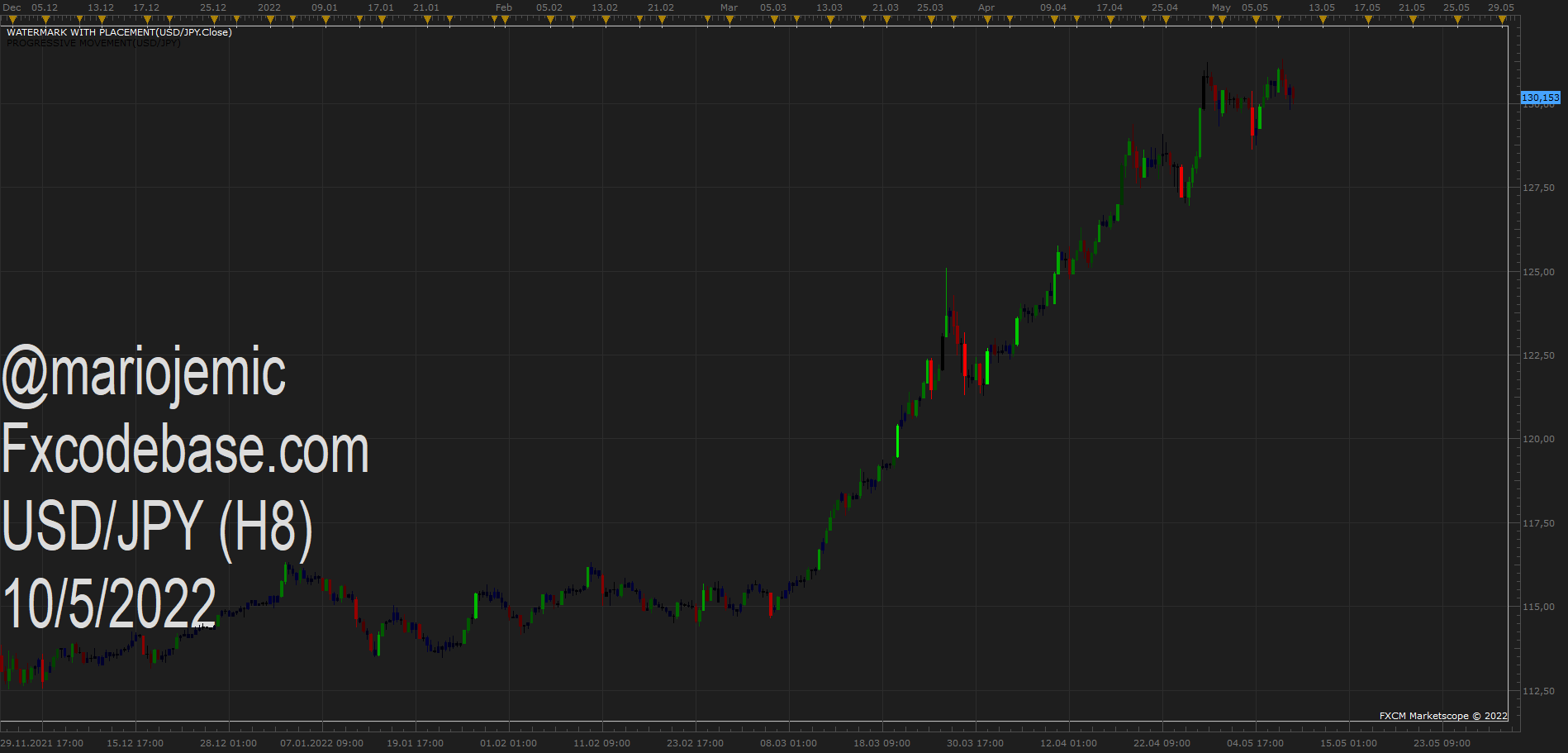Select the WATERMARK WITH PLACEMENT(USD/JPY.Close) indicator label
Image resolution: width=1568 pixels, height=753 pixels.
point(119,32)
